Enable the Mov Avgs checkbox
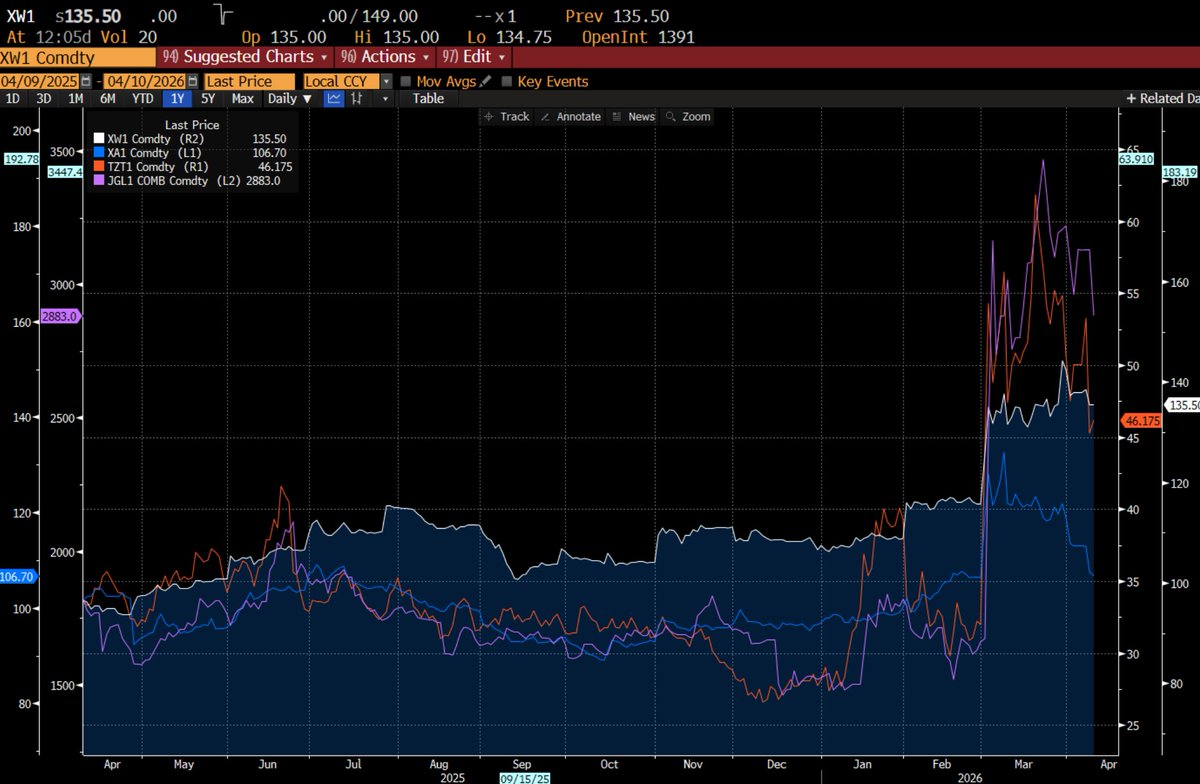Viewport: 1200px width, 784px height. pos(406,81)
